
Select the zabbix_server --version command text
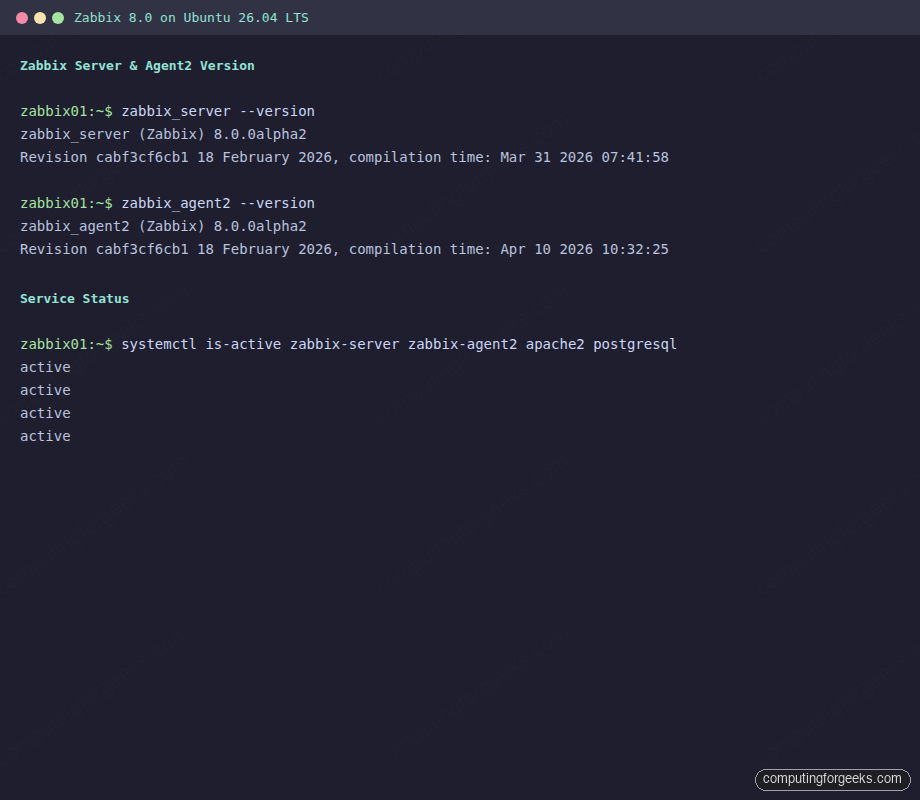[x=218, y=111]
